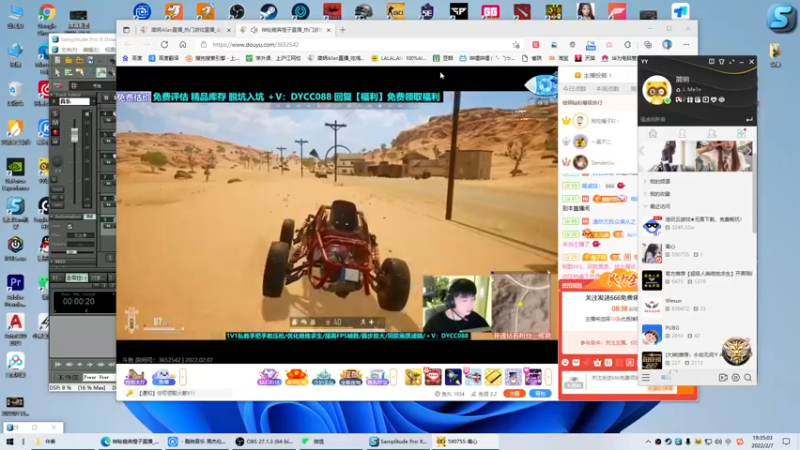Go back in the Edge browser

pyautogui.click(x=128, y=44)
